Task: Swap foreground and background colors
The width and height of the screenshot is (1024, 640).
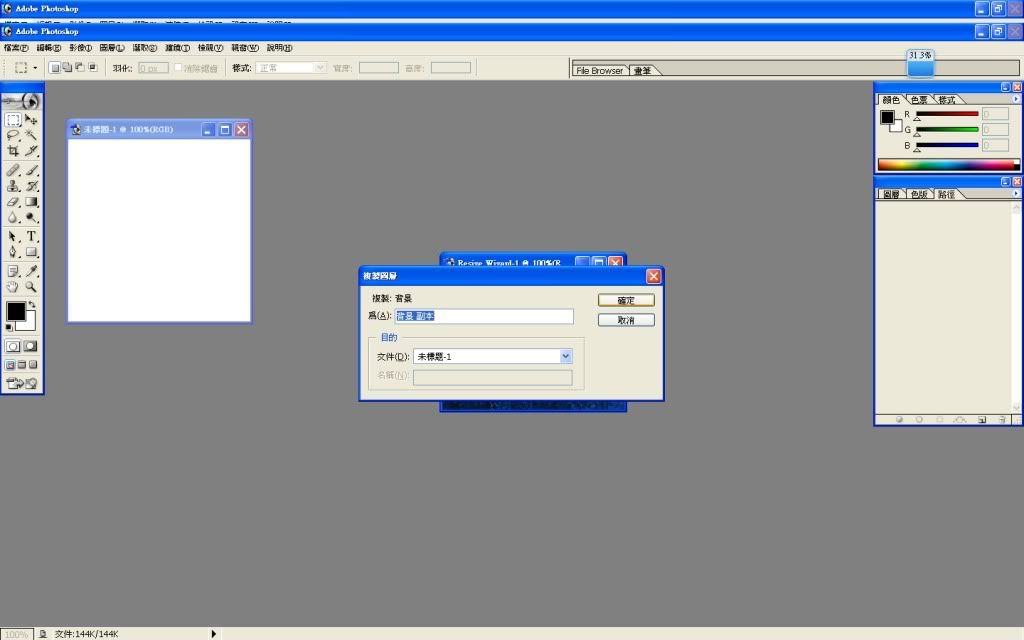Action: pyautogui.click(x=31, y=304)
